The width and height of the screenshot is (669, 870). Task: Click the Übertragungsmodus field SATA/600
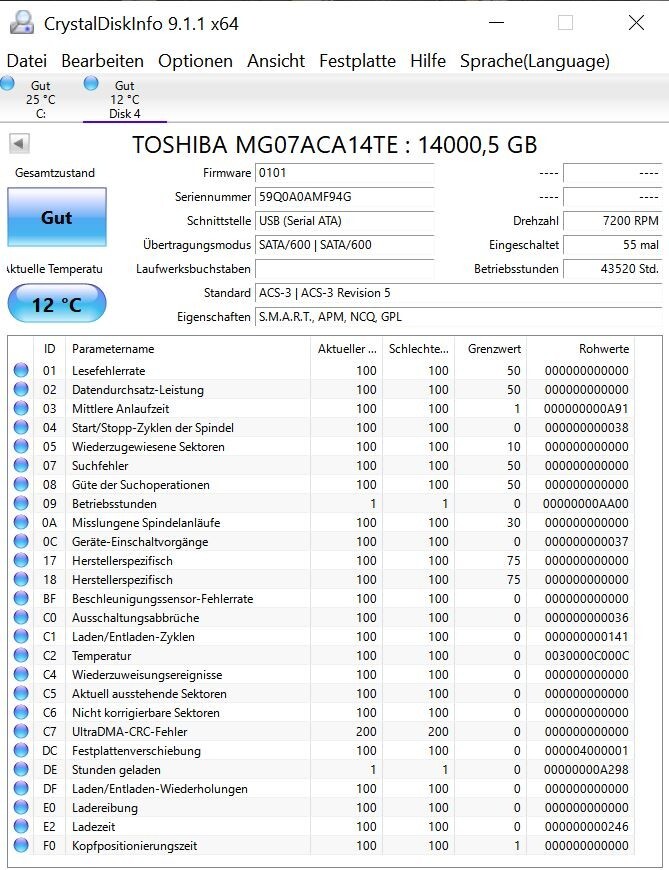coord(344,245)
